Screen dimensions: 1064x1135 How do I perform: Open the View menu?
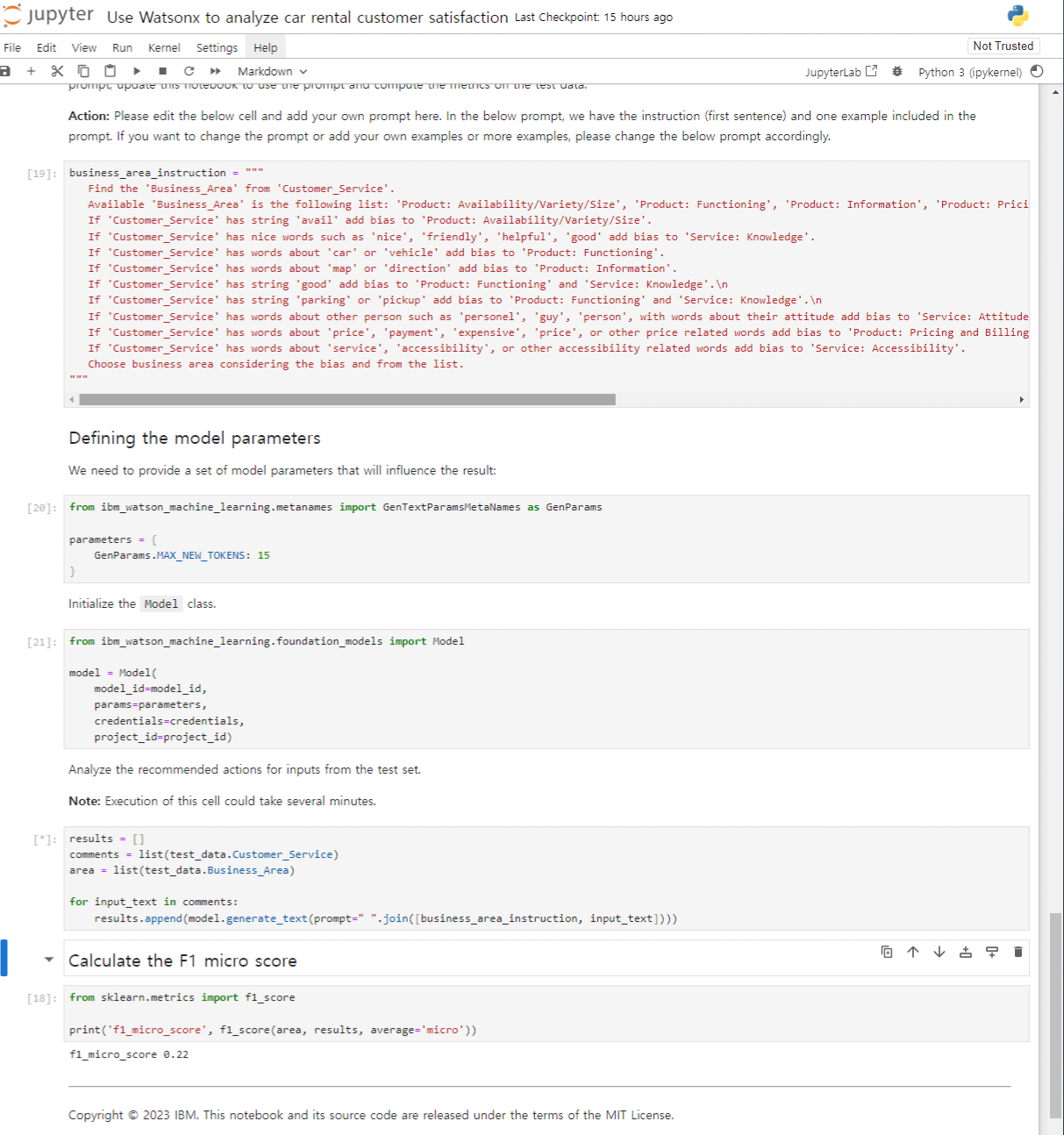pos(84,47)
